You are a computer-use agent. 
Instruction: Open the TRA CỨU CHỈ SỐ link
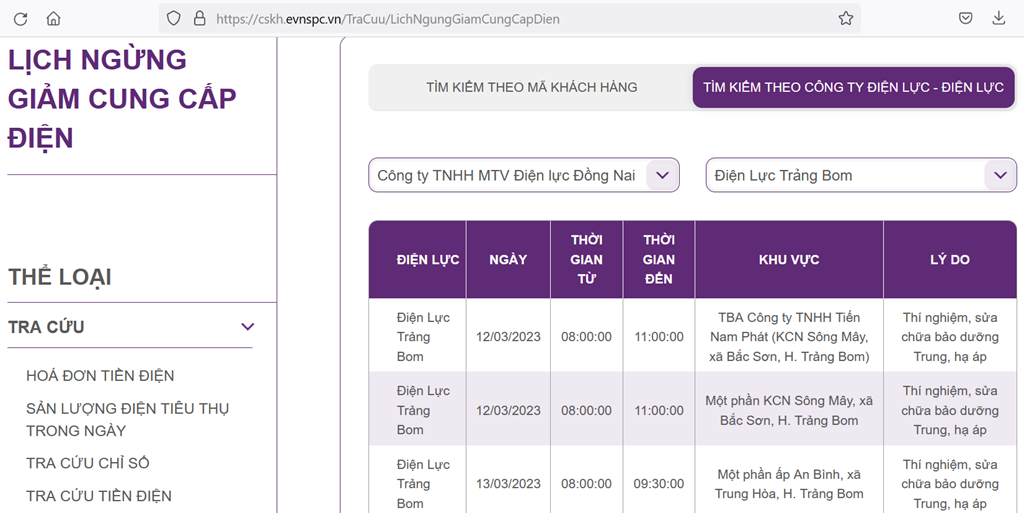[x=88, y=463]
